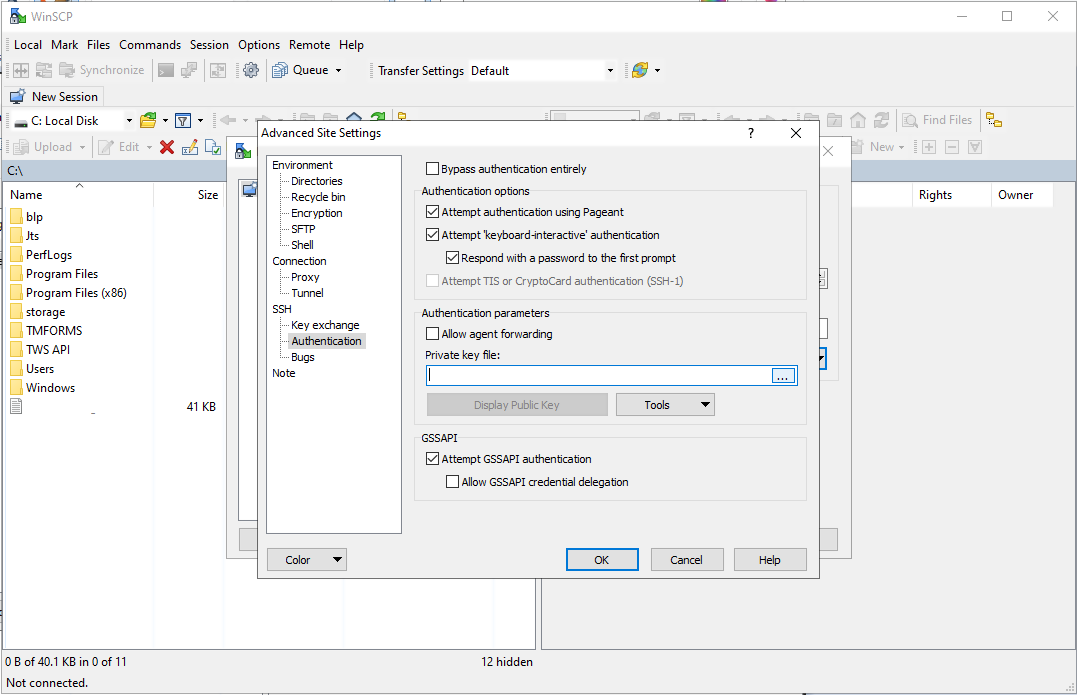Open the Queue dropdown arrow
The width and height of the screenshot is (1077, 695).
pyautogui.click(x=339, y=70)
